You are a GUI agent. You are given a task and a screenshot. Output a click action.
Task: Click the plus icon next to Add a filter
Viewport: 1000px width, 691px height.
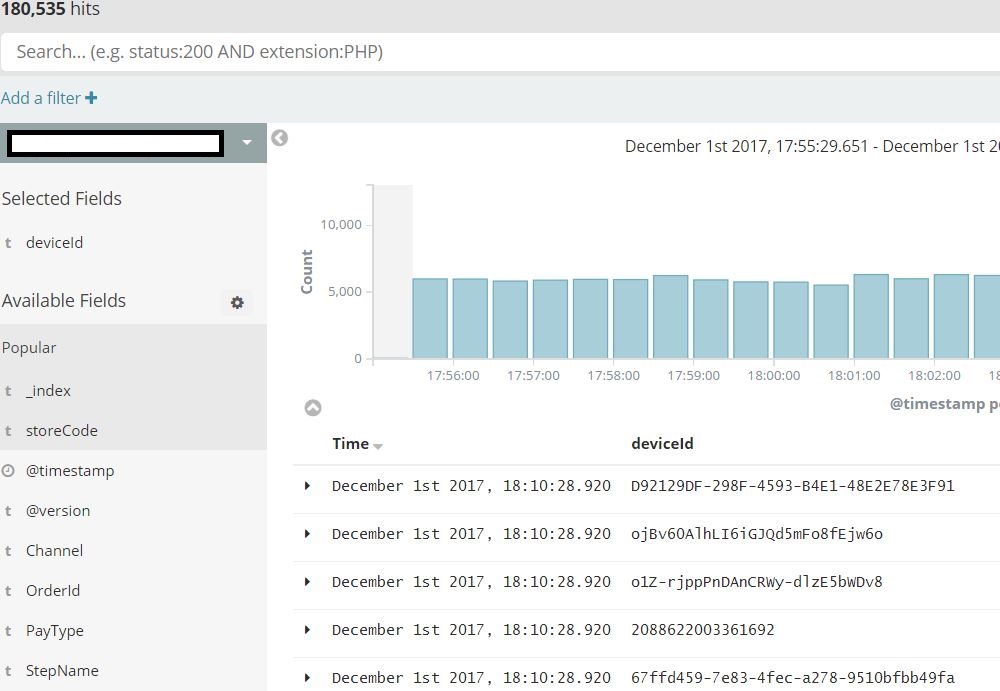(91, 98)
